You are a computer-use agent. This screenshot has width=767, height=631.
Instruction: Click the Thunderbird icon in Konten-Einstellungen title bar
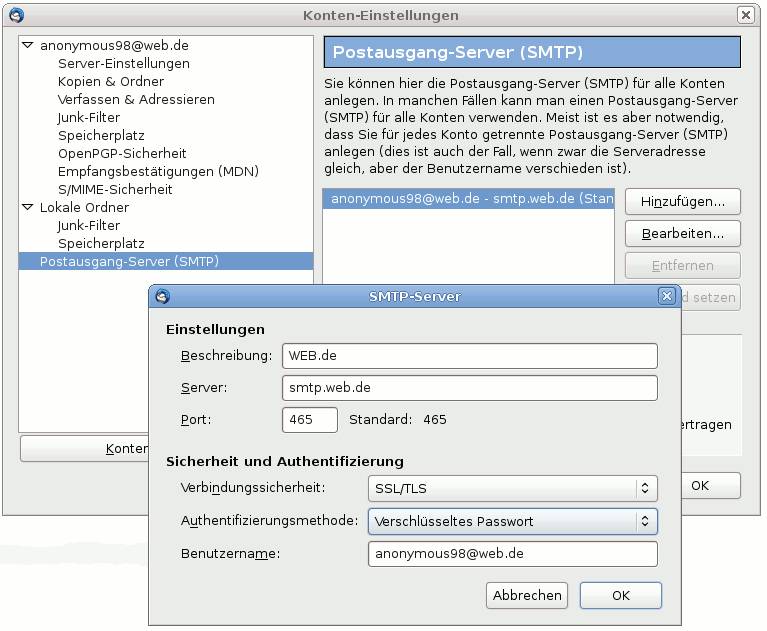[16, 15]
